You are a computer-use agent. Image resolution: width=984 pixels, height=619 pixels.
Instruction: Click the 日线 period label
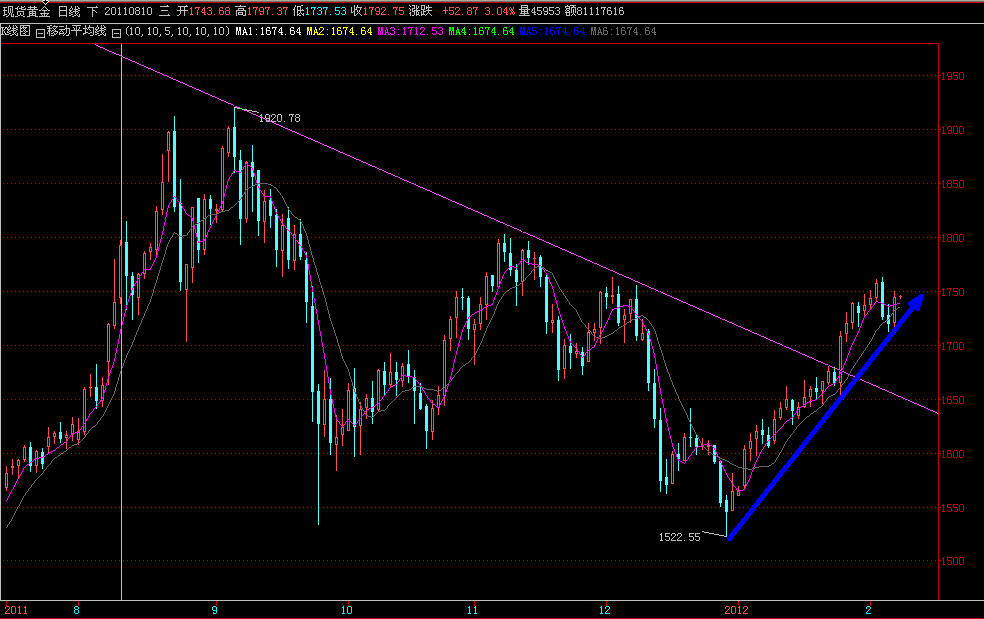point(68,11)
